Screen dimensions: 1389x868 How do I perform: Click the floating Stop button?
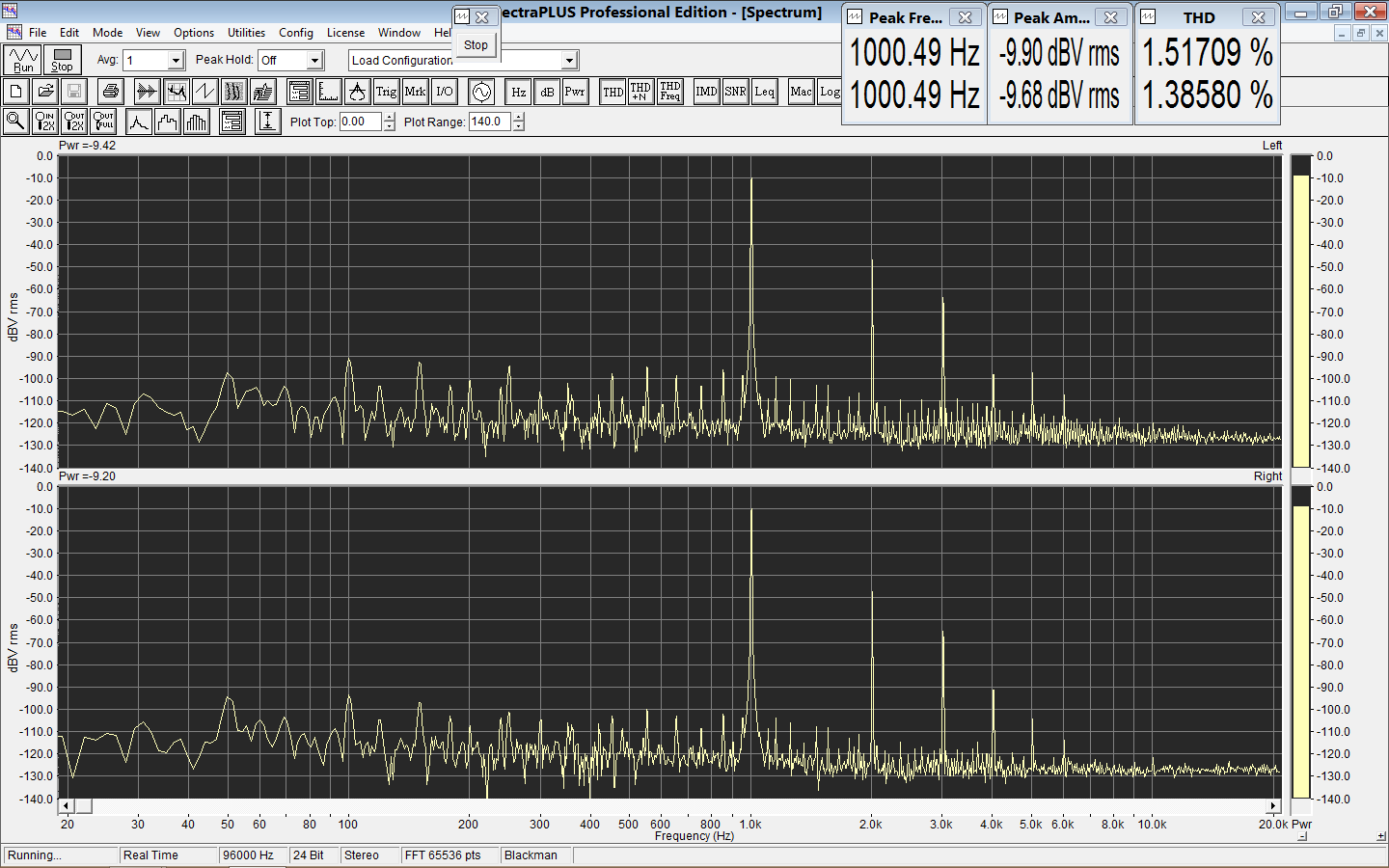tap(476, 45)
